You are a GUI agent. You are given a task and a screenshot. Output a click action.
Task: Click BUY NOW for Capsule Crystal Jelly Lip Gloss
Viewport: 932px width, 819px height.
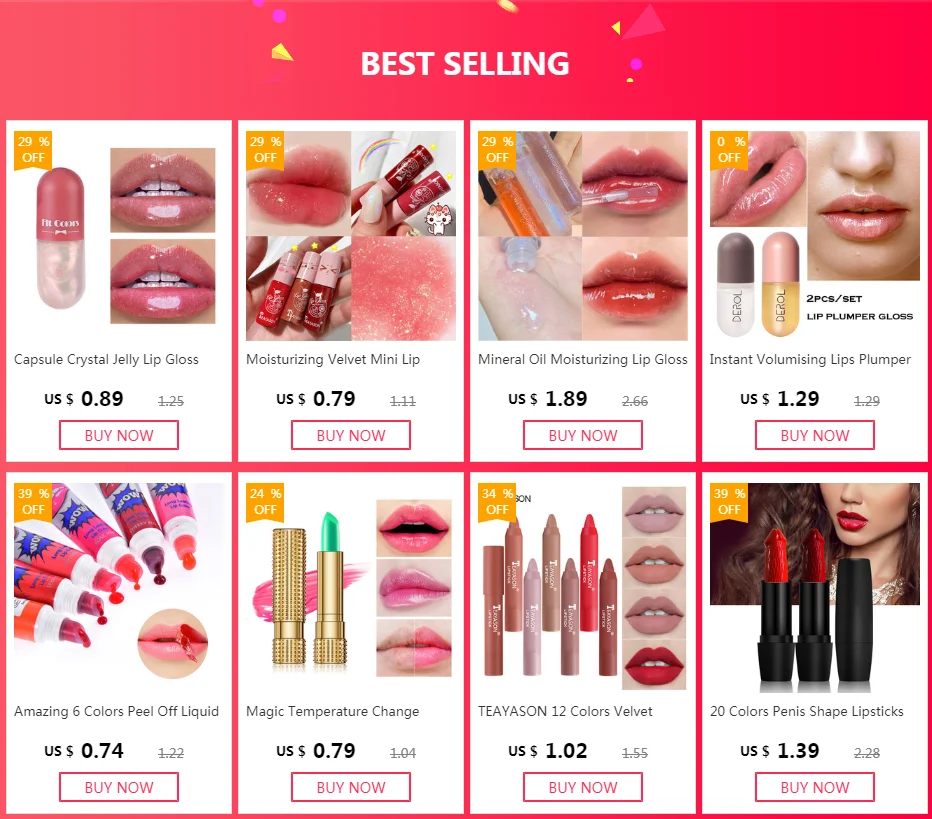point(119,435)
